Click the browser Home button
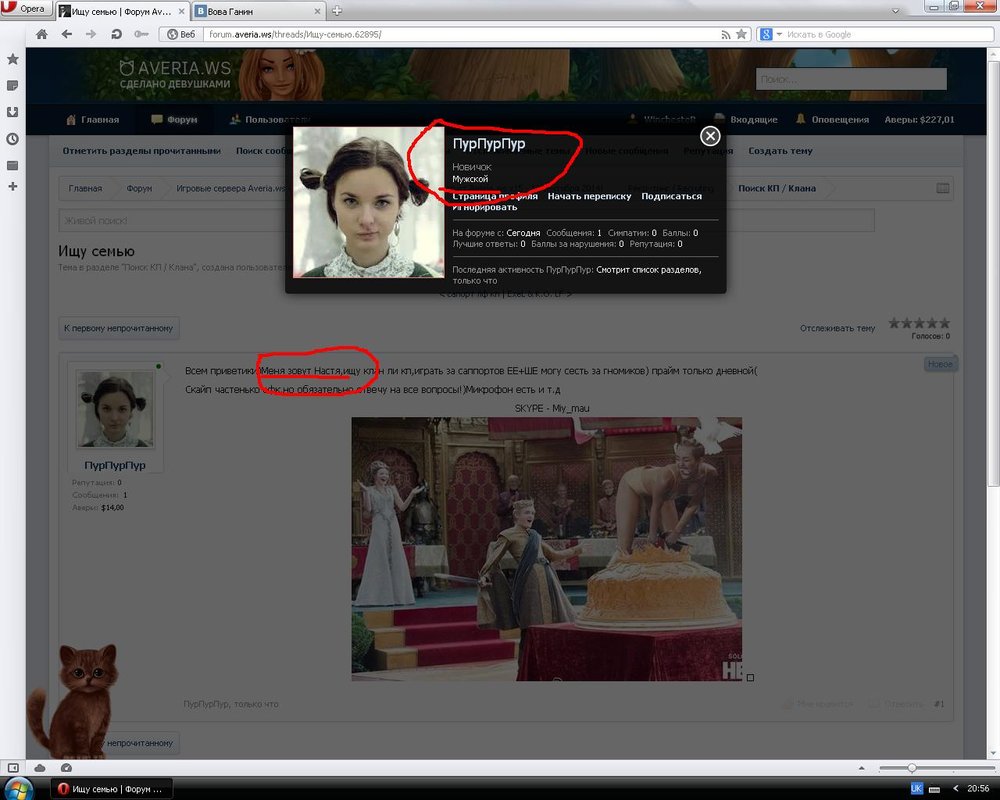The image size is (1000, 800). click(42, 34)
